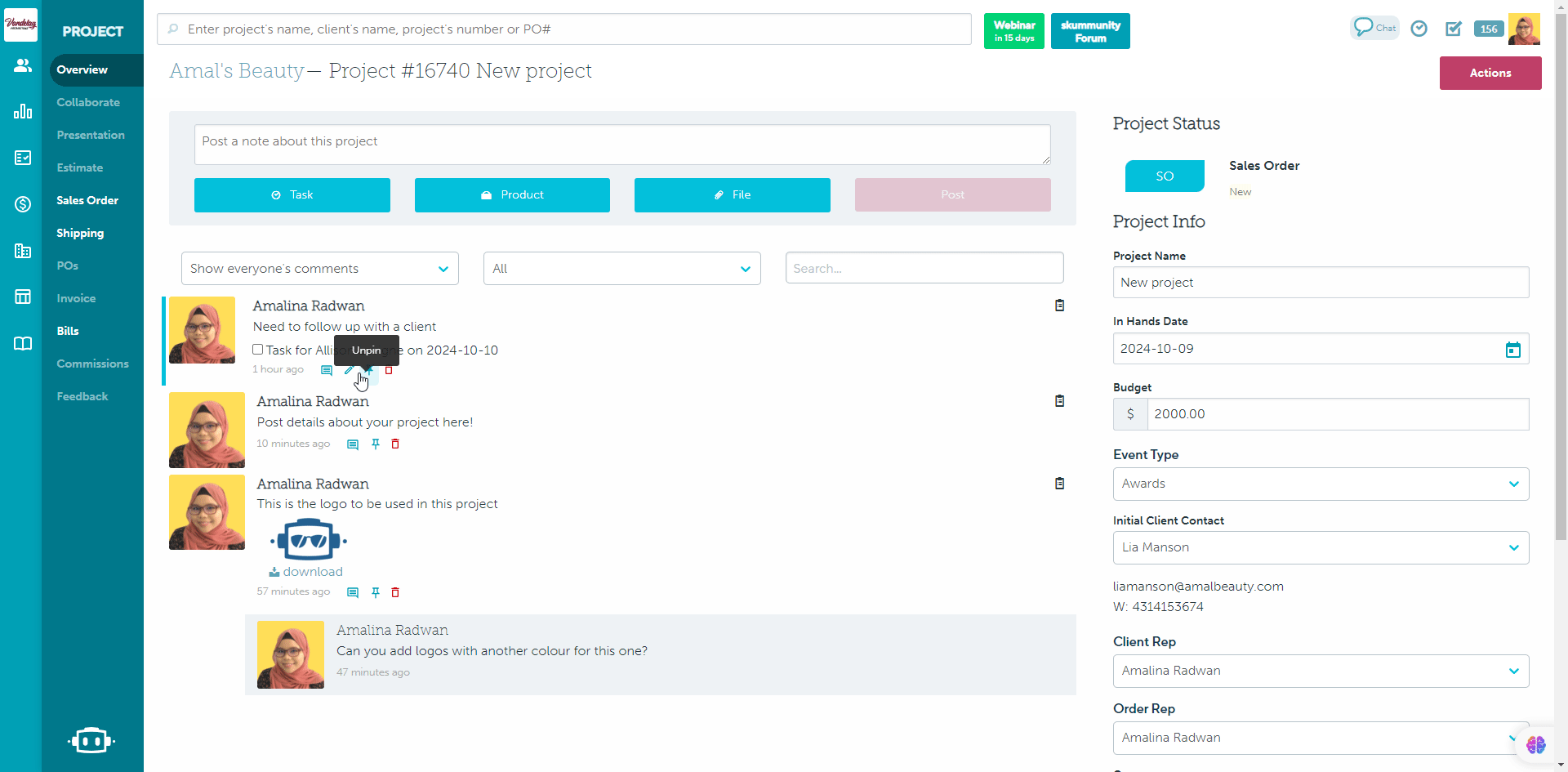Click the 156 notifications badge
1568x772 pixels.
coord(1488,29)
